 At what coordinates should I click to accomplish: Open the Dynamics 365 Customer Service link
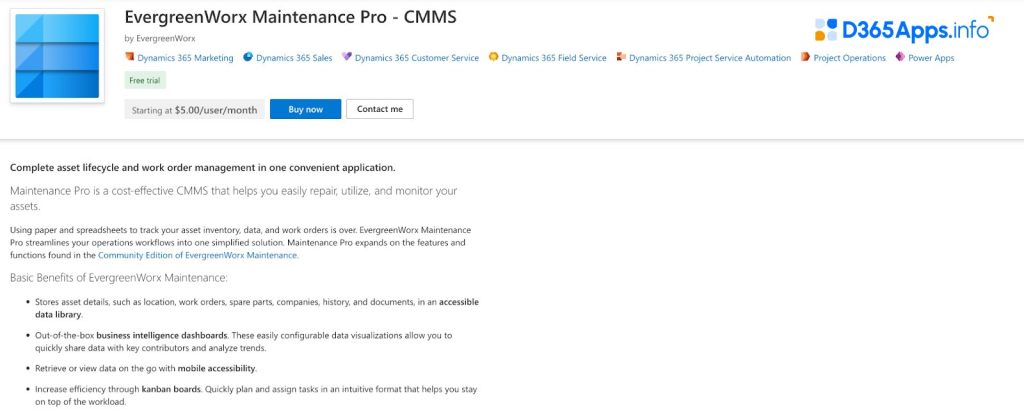point(417,58)
